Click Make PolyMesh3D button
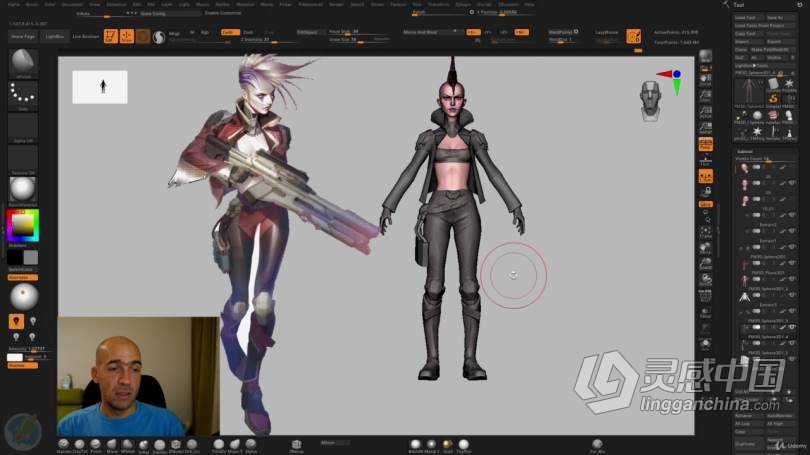The image size is (810, 455). click(x=772, y=50)
